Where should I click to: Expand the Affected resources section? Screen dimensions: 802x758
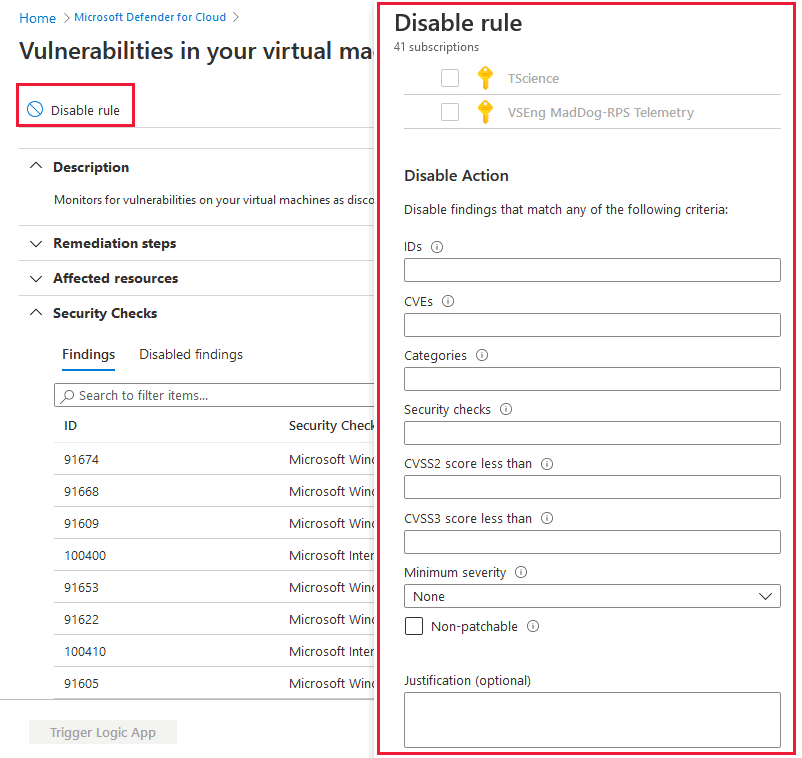tap(116, 278)
